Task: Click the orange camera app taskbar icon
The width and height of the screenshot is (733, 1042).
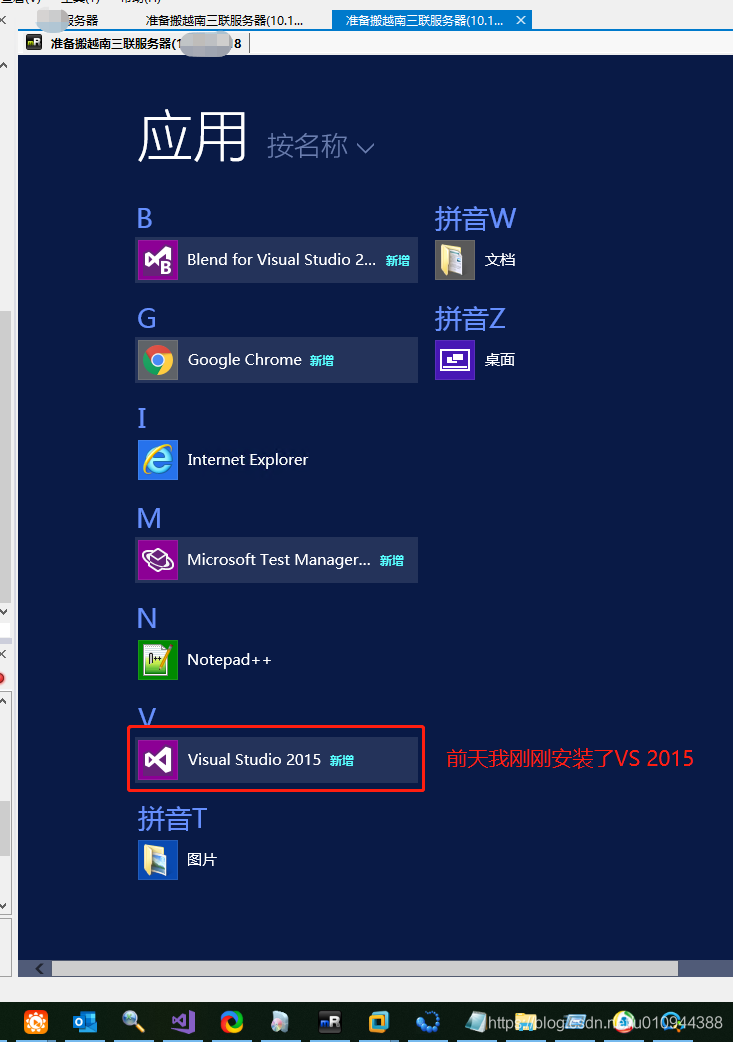Action: pos(36,1021)
